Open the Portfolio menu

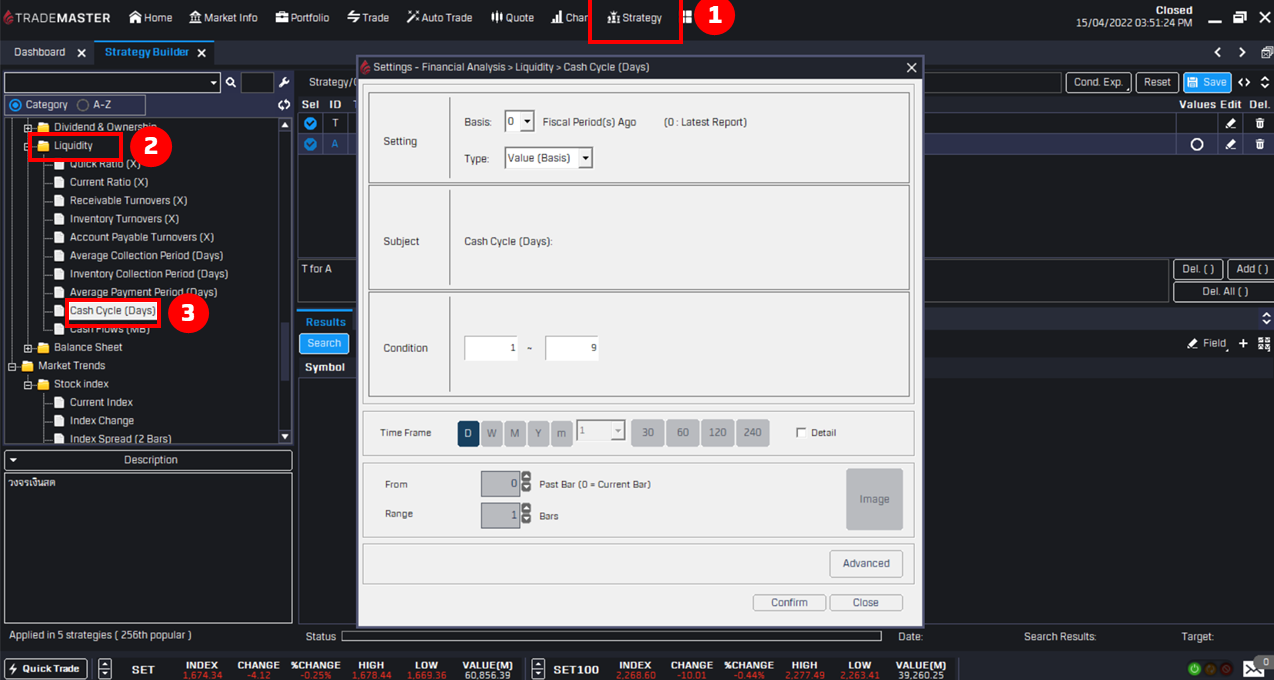(302, 18)
